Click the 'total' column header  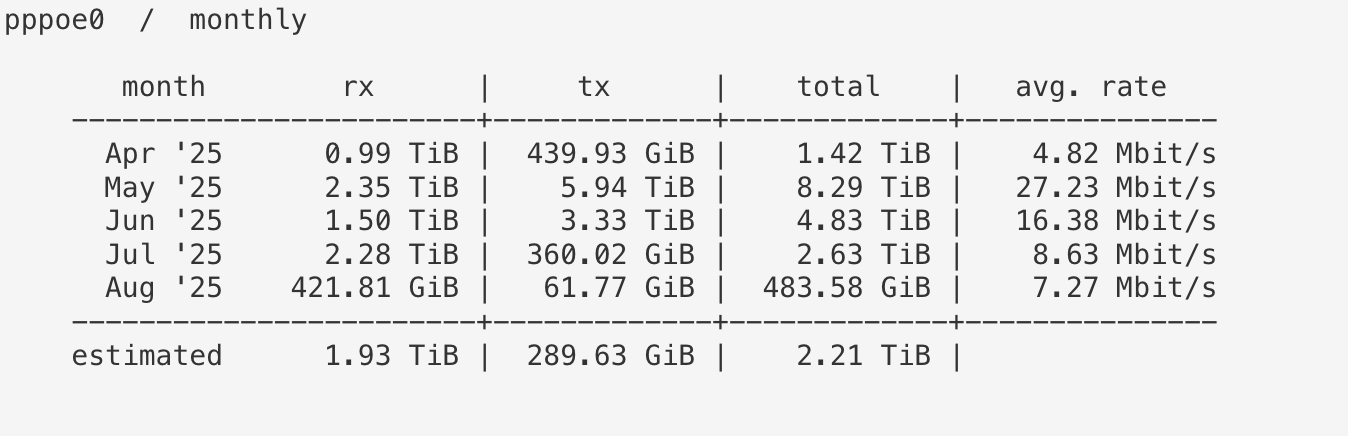838,87
